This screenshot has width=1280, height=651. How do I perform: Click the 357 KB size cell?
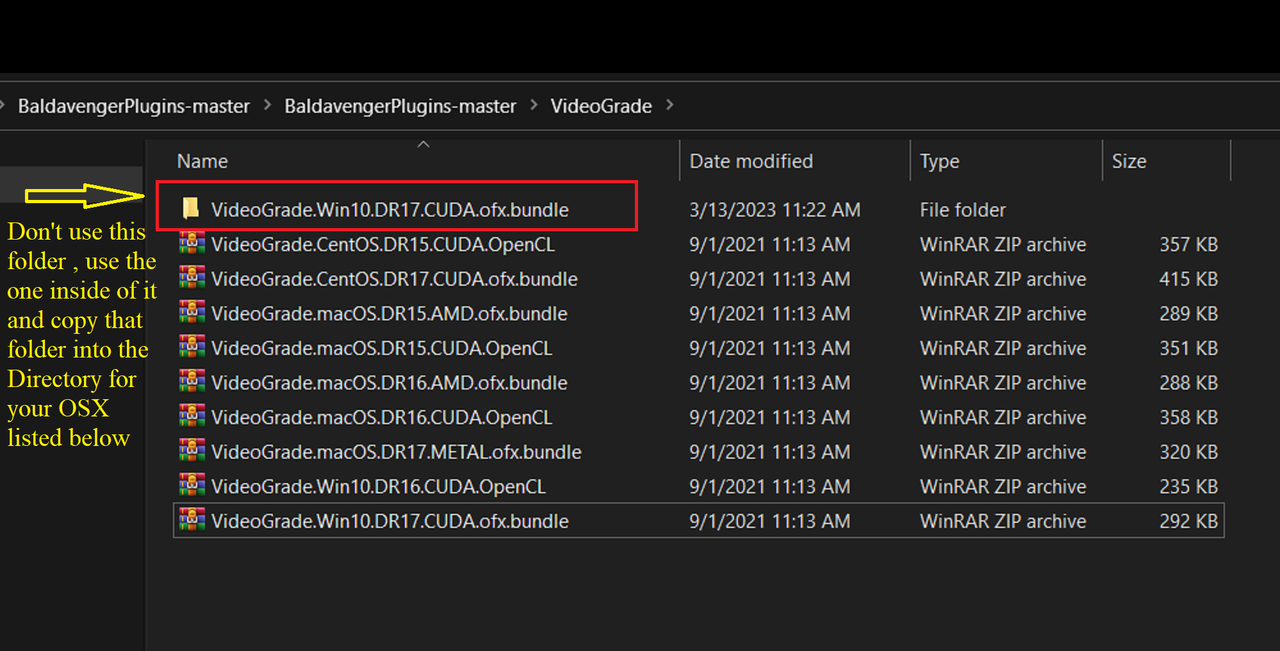pyautogui.click(x=1188, y=244)
